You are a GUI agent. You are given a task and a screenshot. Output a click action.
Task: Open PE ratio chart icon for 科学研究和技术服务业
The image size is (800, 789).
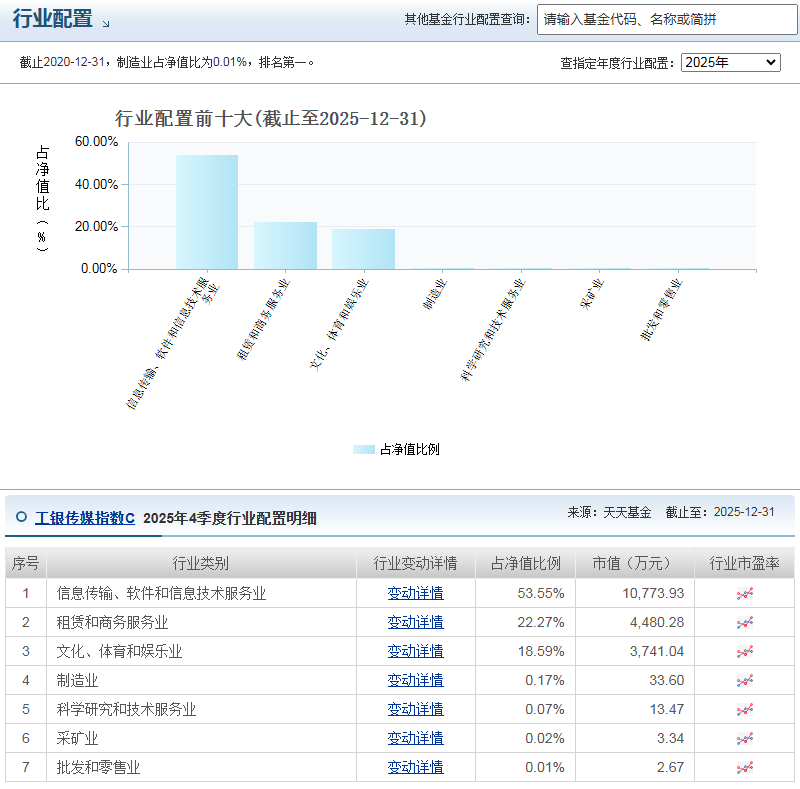point(744,709)
